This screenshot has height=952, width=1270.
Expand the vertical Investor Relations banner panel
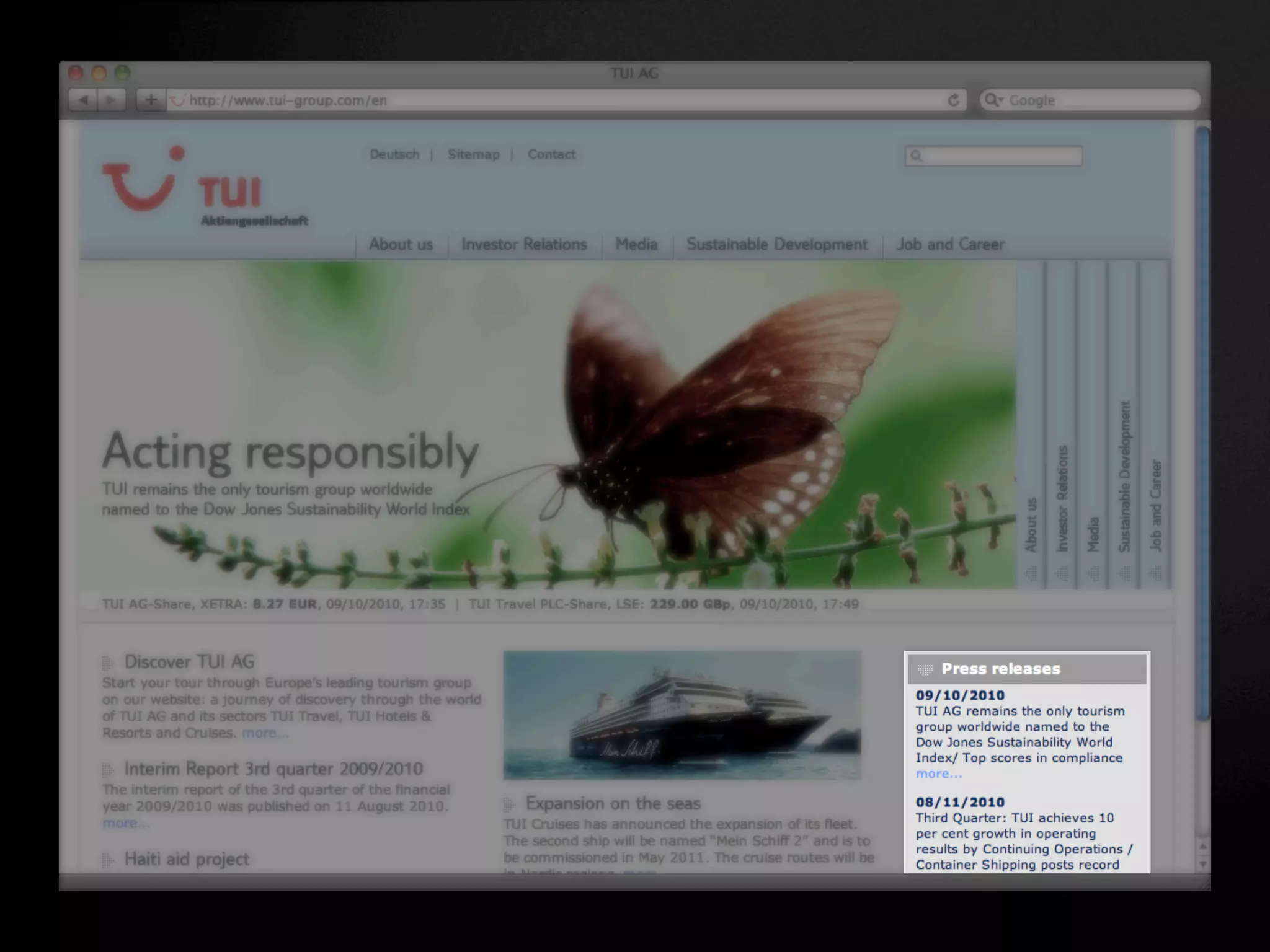[x=1062, y=425]
